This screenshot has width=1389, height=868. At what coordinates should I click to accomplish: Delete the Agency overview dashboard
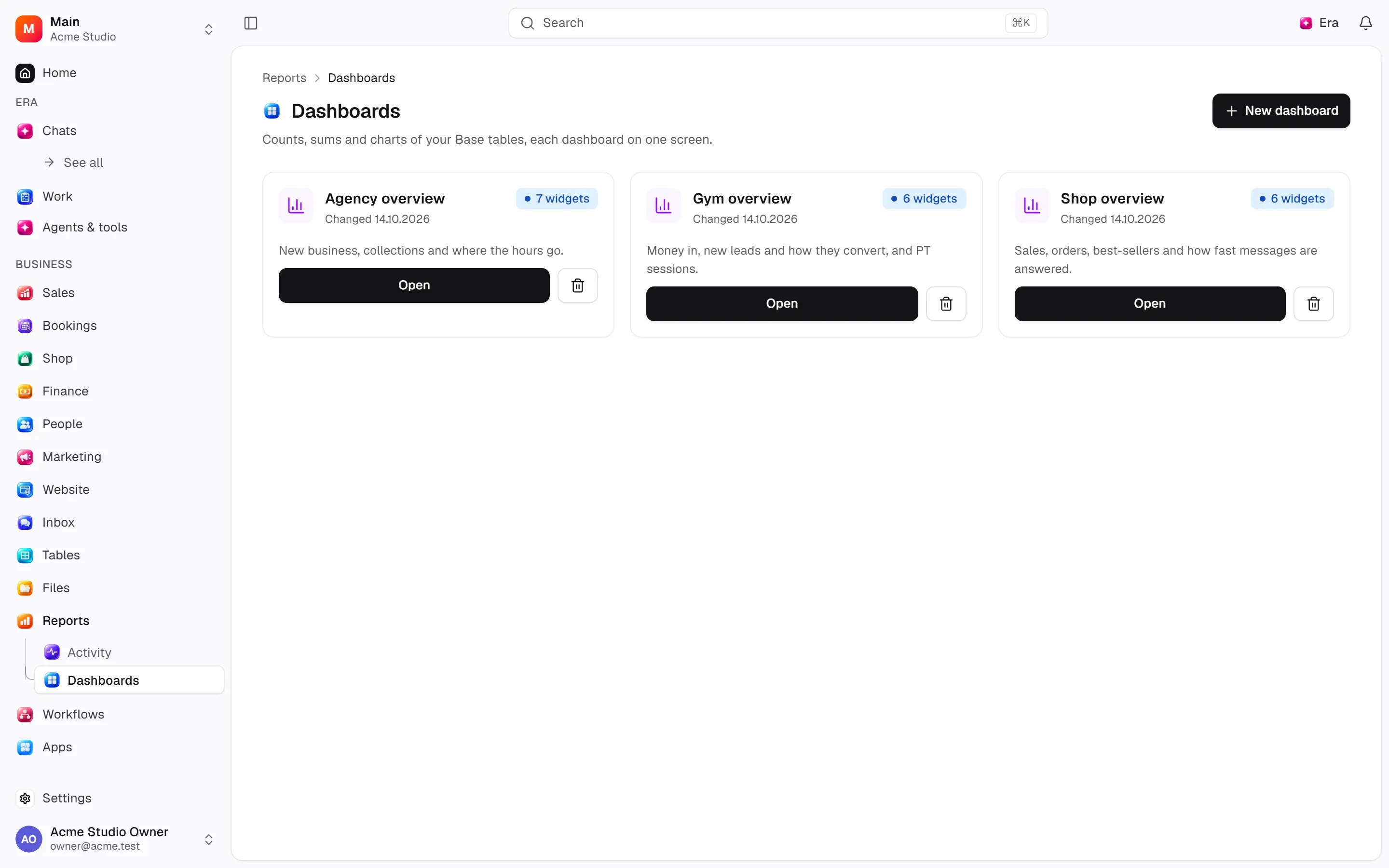coord(577,285)
